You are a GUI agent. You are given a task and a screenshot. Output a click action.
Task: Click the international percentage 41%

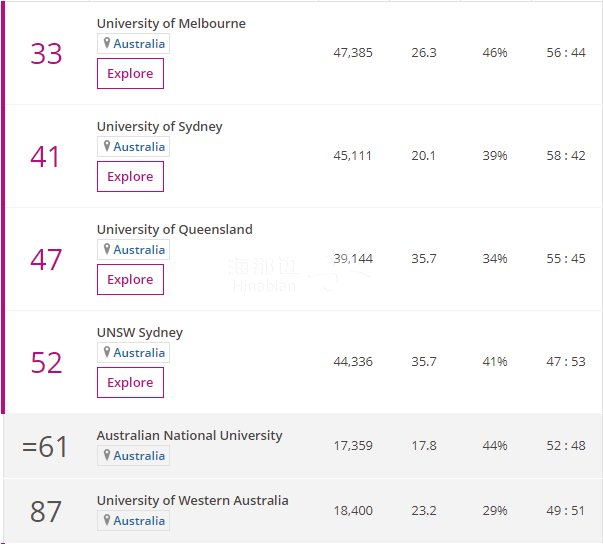point(495,362)
